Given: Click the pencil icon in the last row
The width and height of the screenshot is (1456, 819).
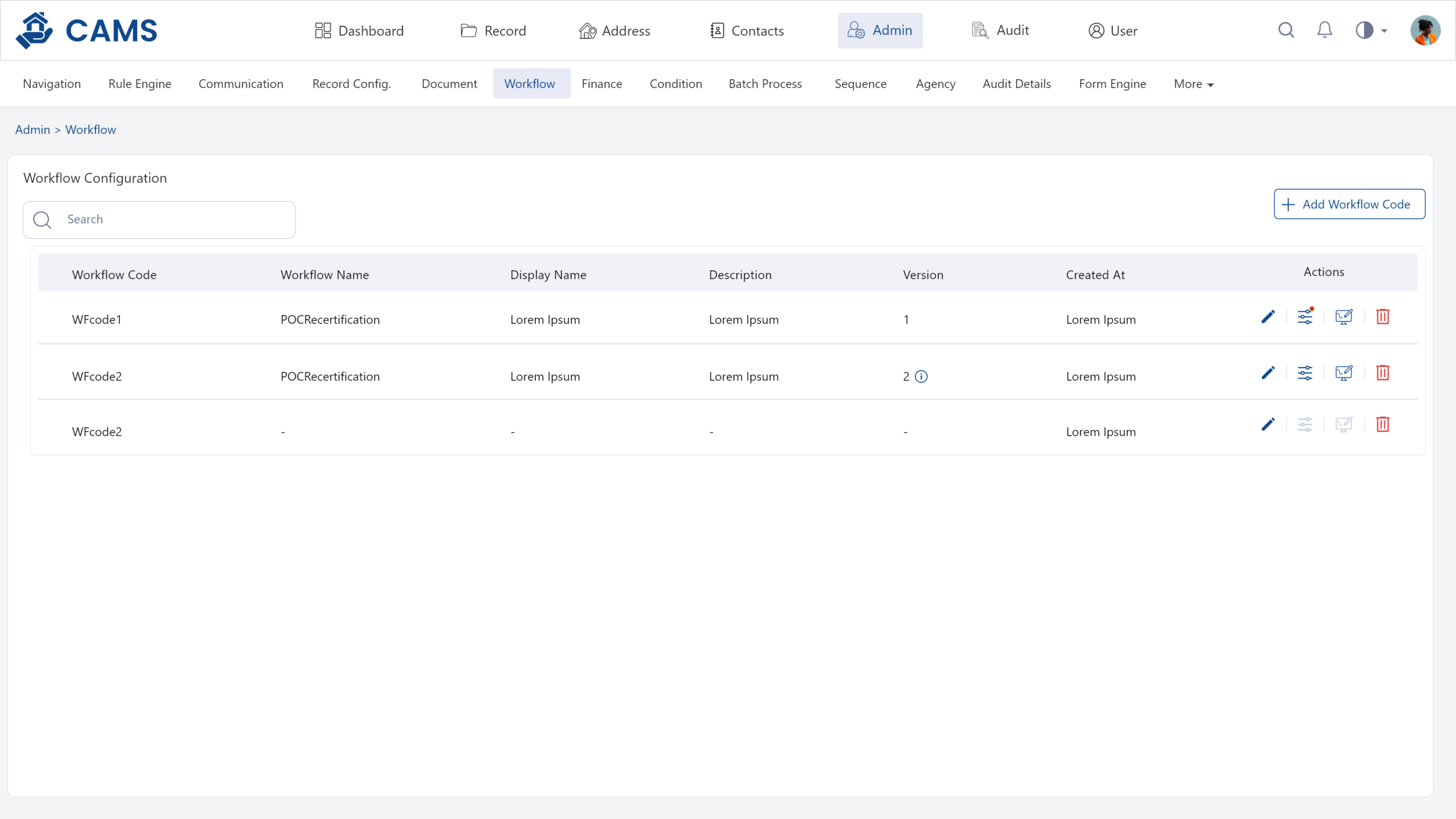Looking at the screenshot, I should (x=1268, y=424).
